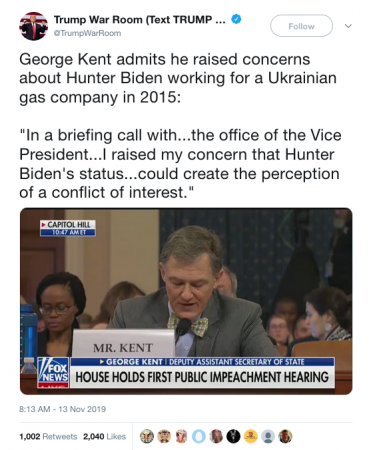This screenshot has height=450, width=373.
Task: Play the George Kent hearing video
Action: pos(186,301)
